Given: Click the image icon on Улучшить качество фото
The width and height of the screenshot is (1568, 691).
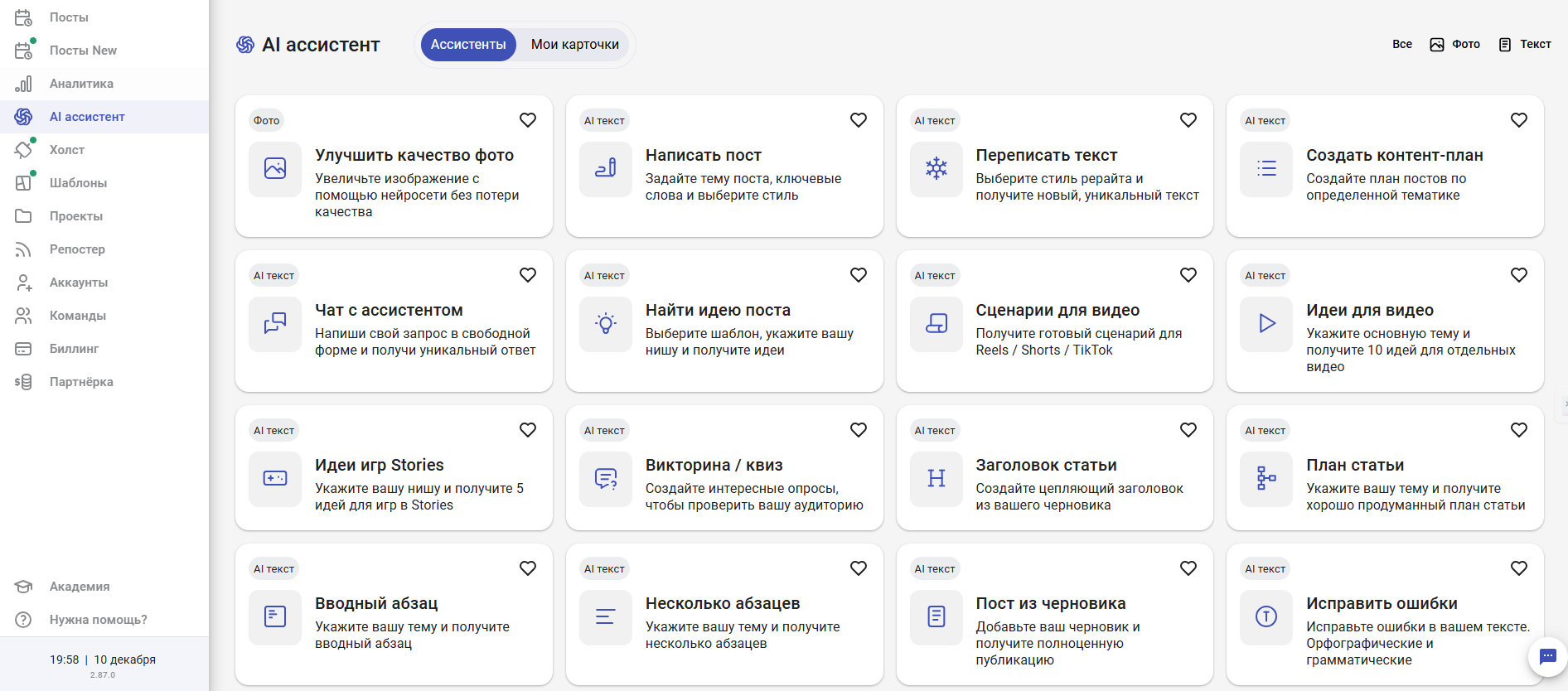Looking at the screenshot, I should pyautogui.click(x=275, y=168).
